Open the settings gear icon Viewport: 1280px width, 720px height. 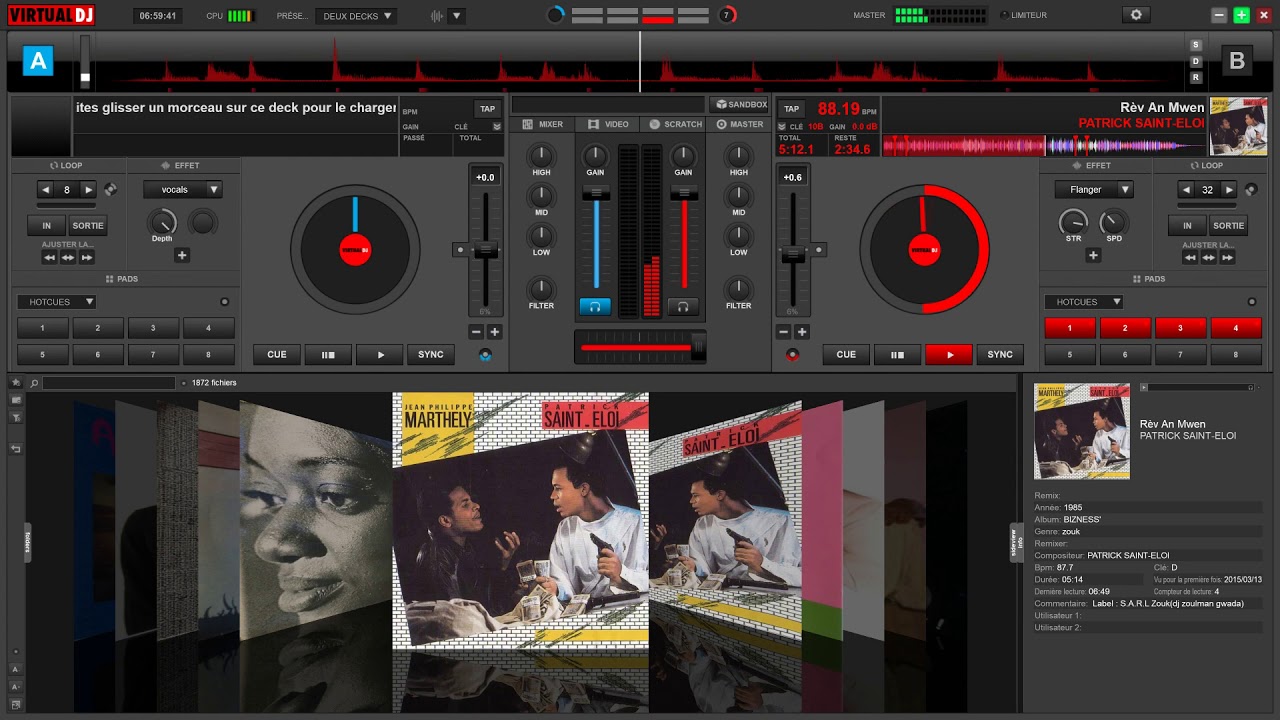tap(1135, 15)
